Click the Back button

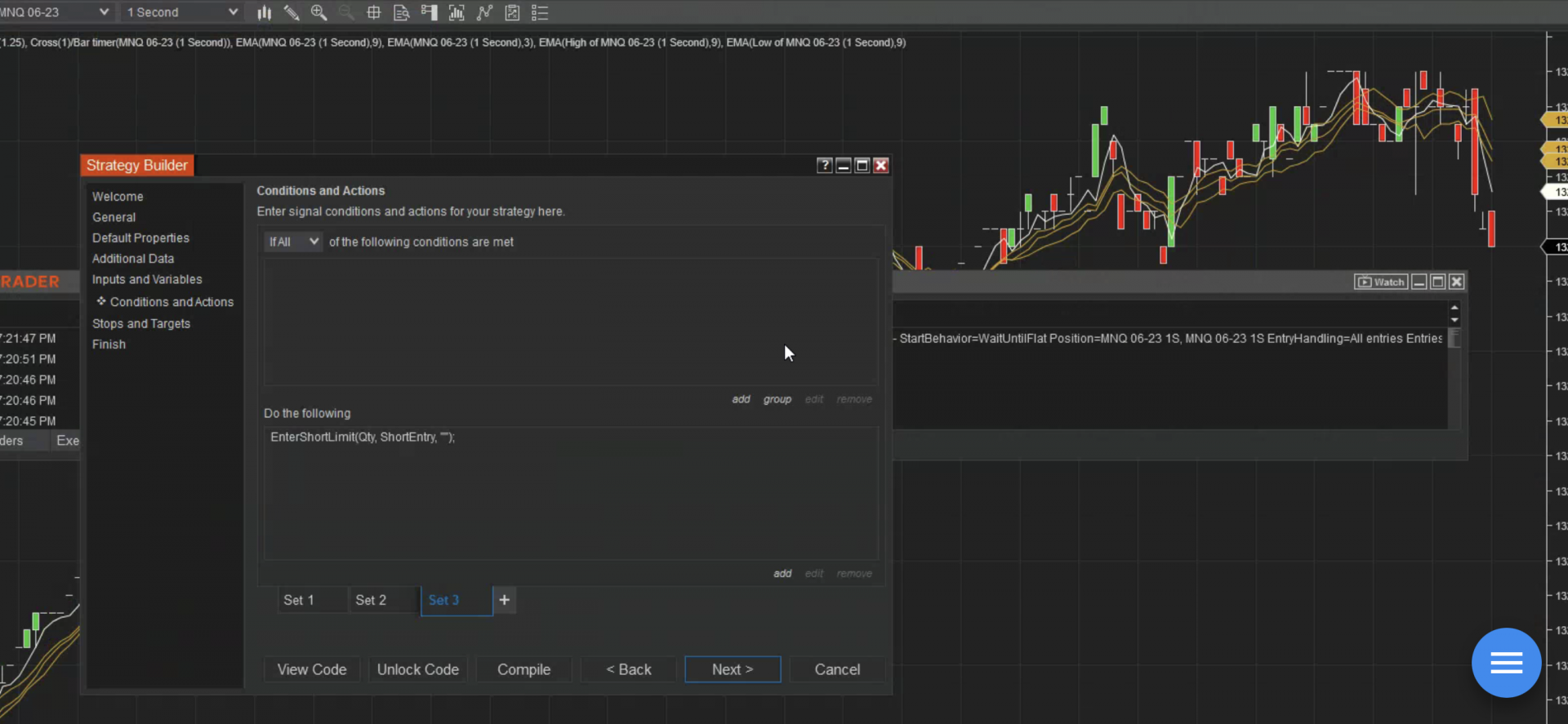(629, 669)
